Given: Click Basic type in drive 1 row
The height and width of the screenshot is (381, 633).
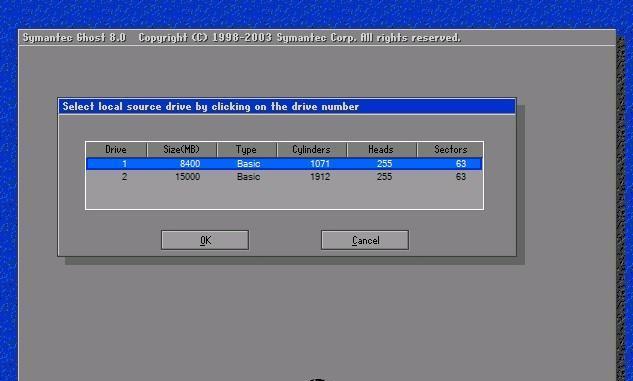Looking at the screenshot, I should tap(249, 164).
